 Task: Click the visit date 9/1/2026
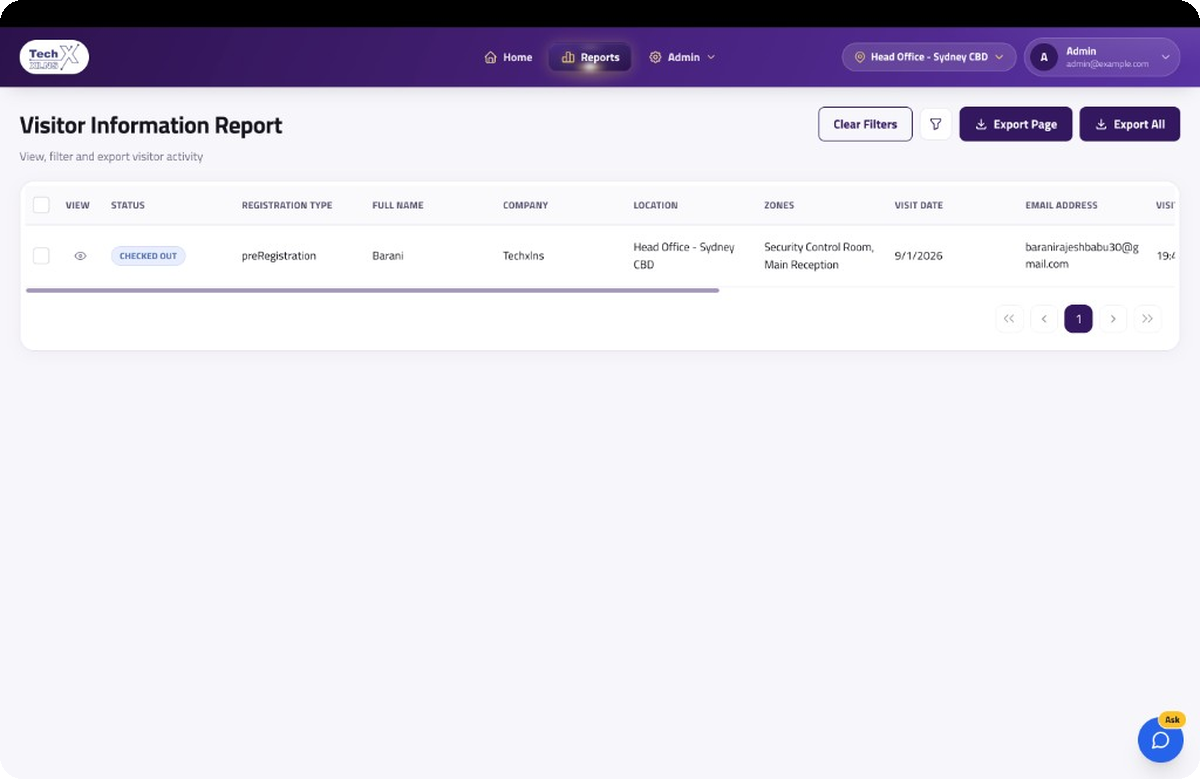point(919,256)
